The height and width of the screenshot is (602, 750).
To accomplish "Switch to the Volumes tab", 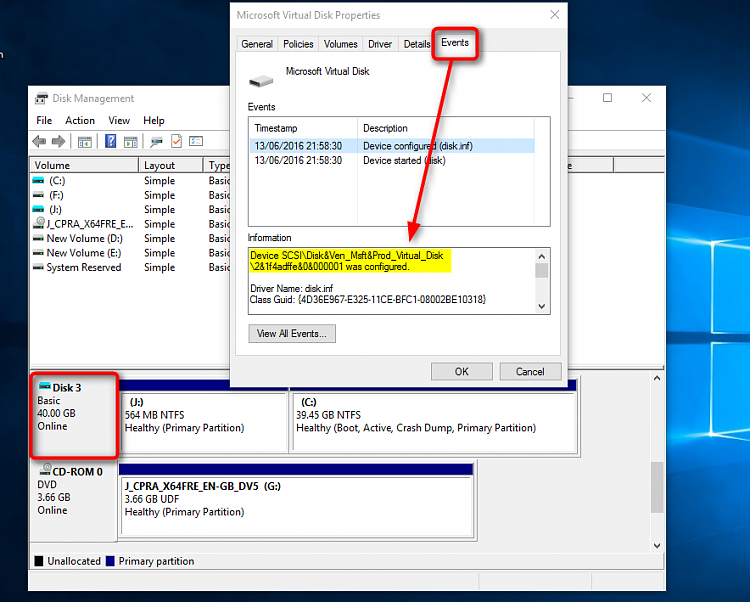I will pos(340,44).
